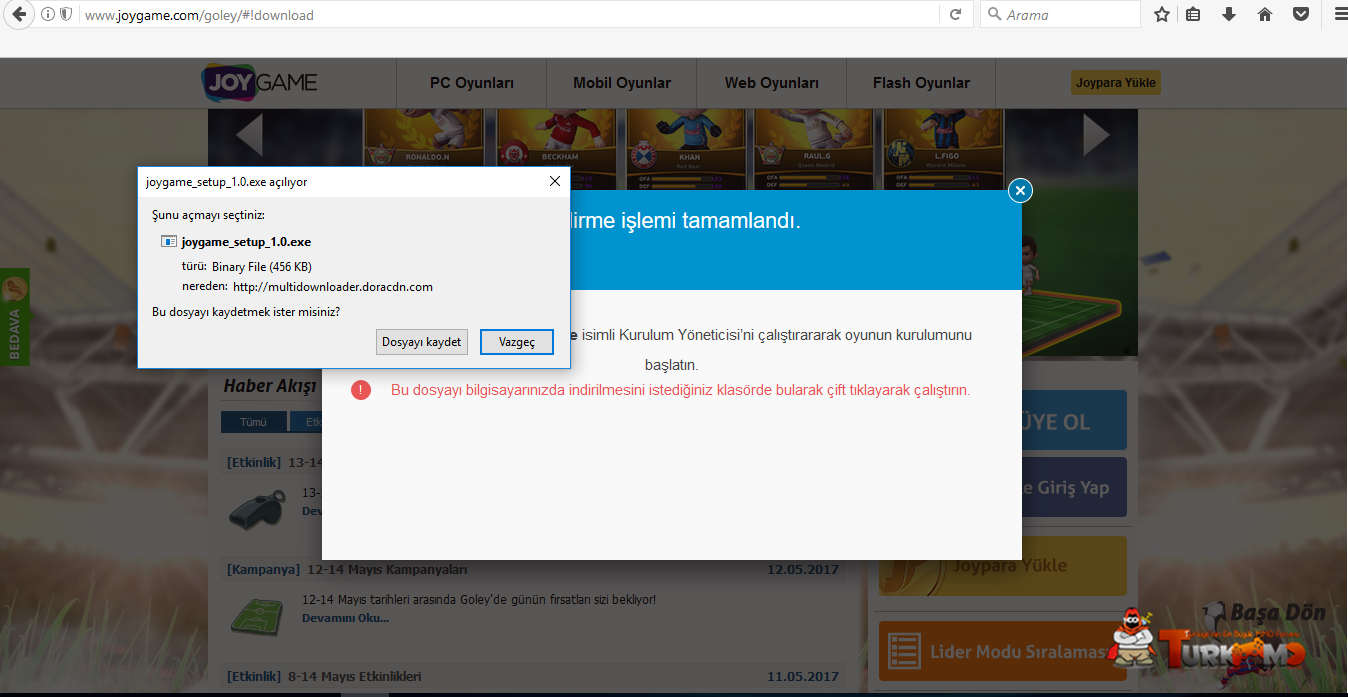Click the yellow Joypara Yükle sidebar button
The image size is (1348, 697).
tap(1003, 566)
